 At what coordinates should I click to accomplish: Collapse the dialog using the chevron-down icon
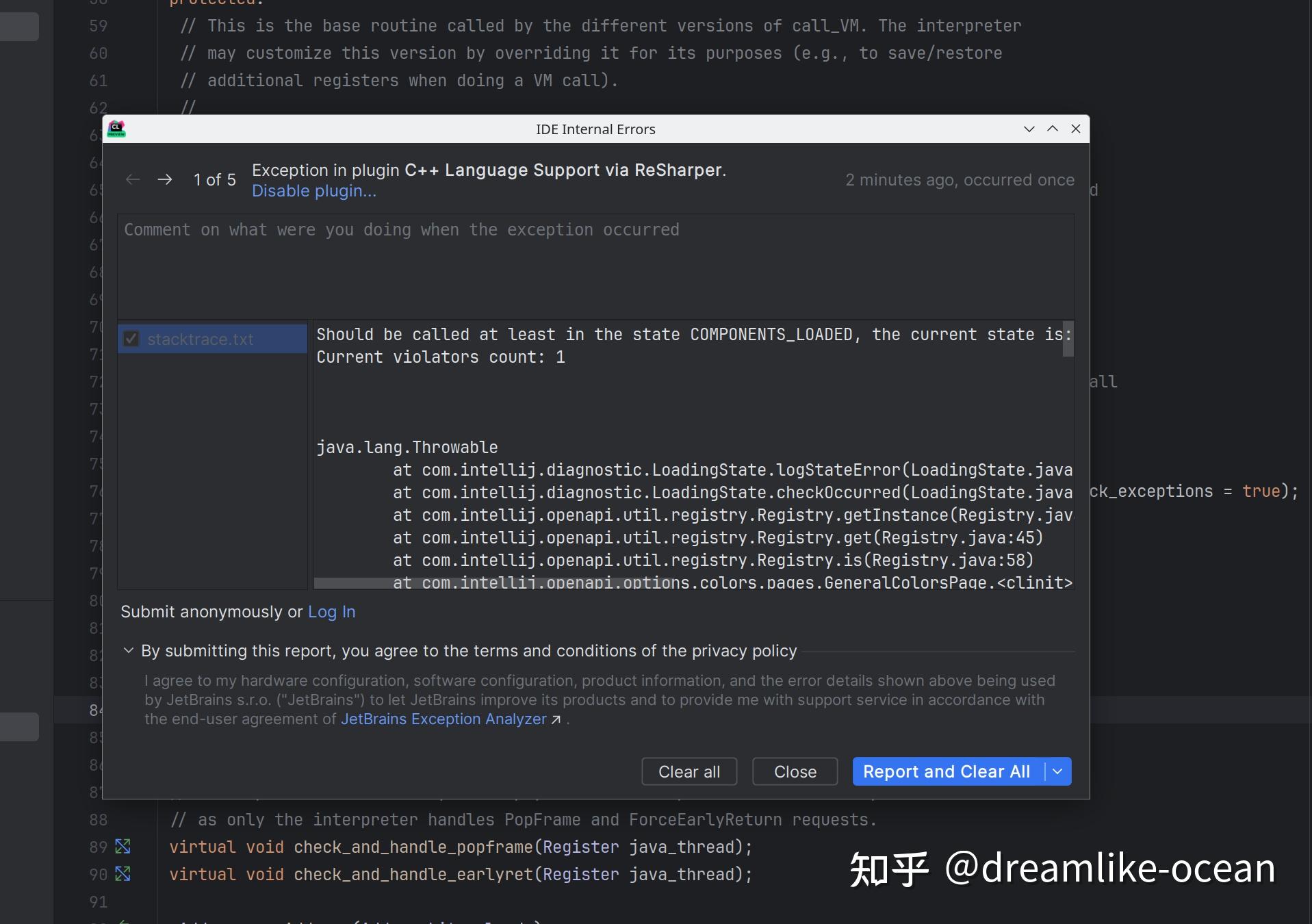tap(1028, 129)
